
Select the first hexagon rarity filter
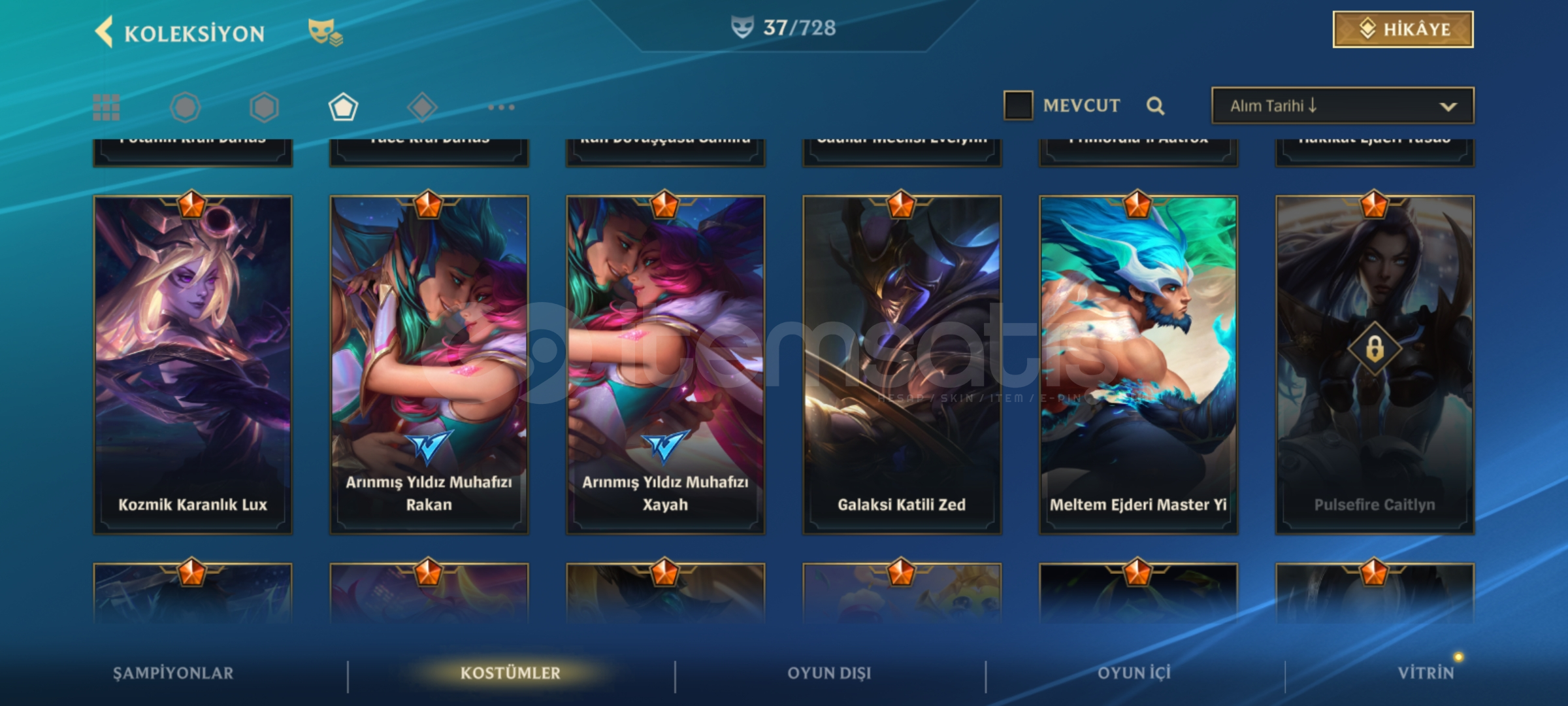coord(185,107)
